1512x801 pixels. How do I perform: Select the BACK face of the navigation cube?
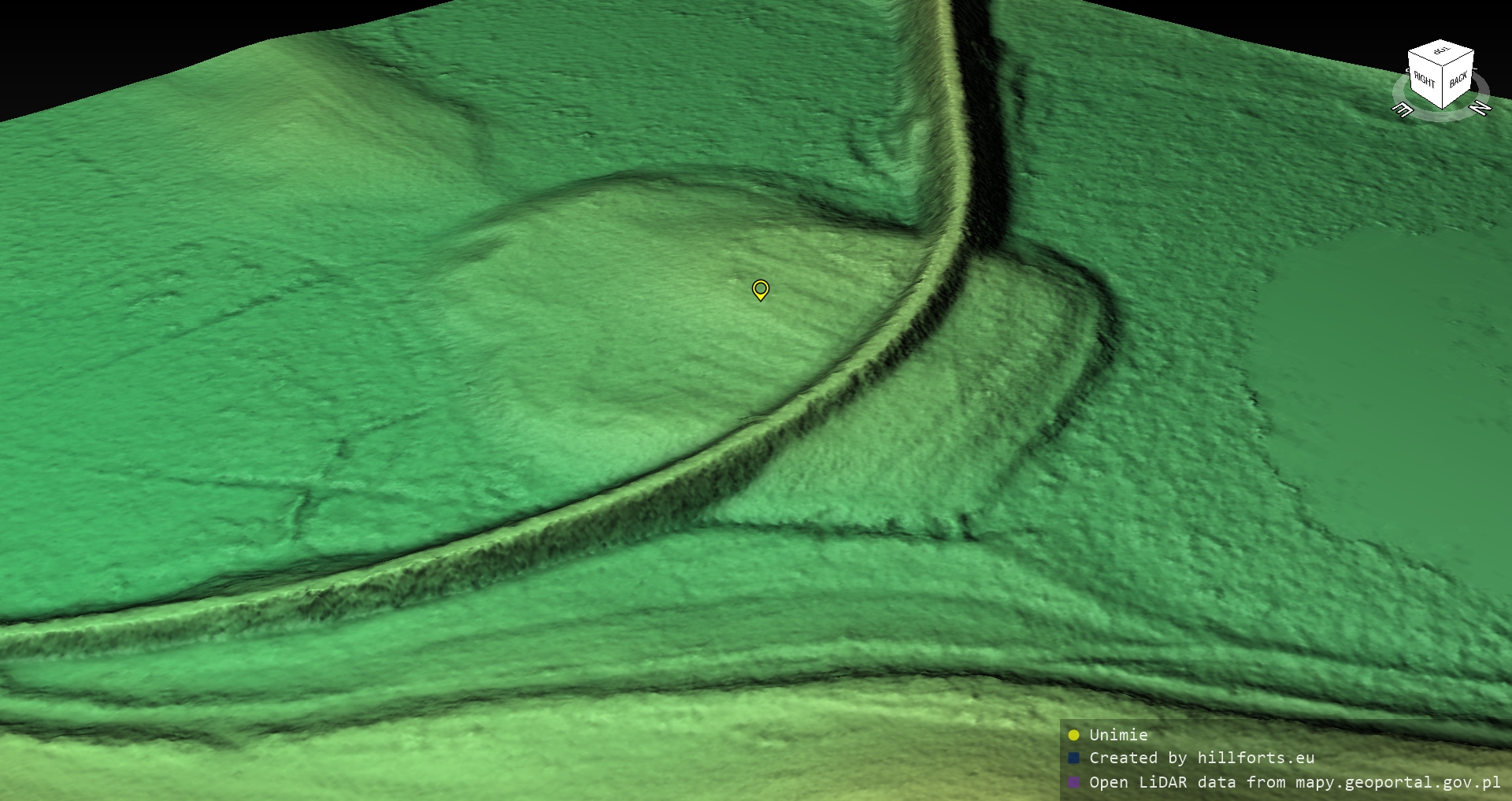(x=1458, y=80)
